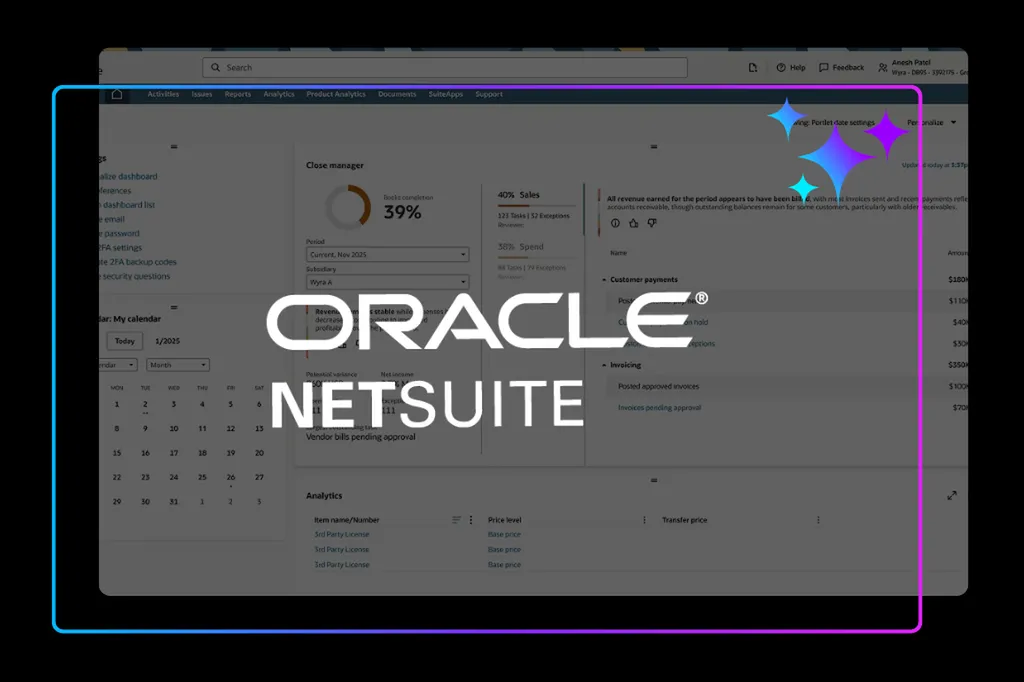Click the Today button in calendar
Screen dimensions: 1024x682
(x=125, y=341)
